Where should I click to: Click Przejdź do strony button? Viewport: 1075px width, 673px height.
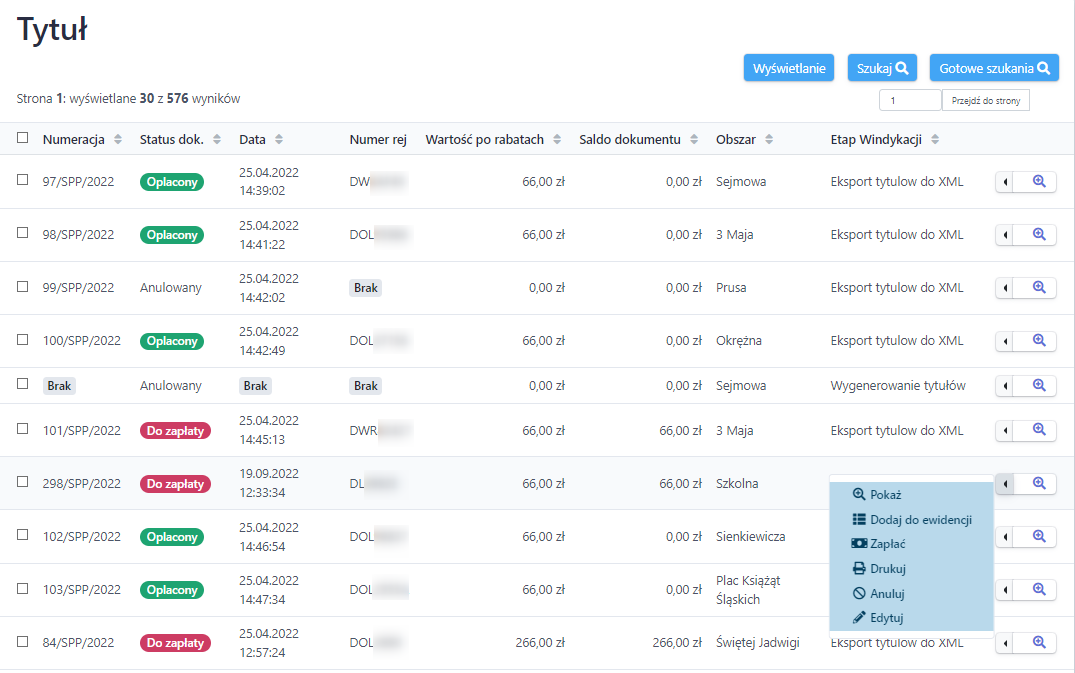[986, 100]
